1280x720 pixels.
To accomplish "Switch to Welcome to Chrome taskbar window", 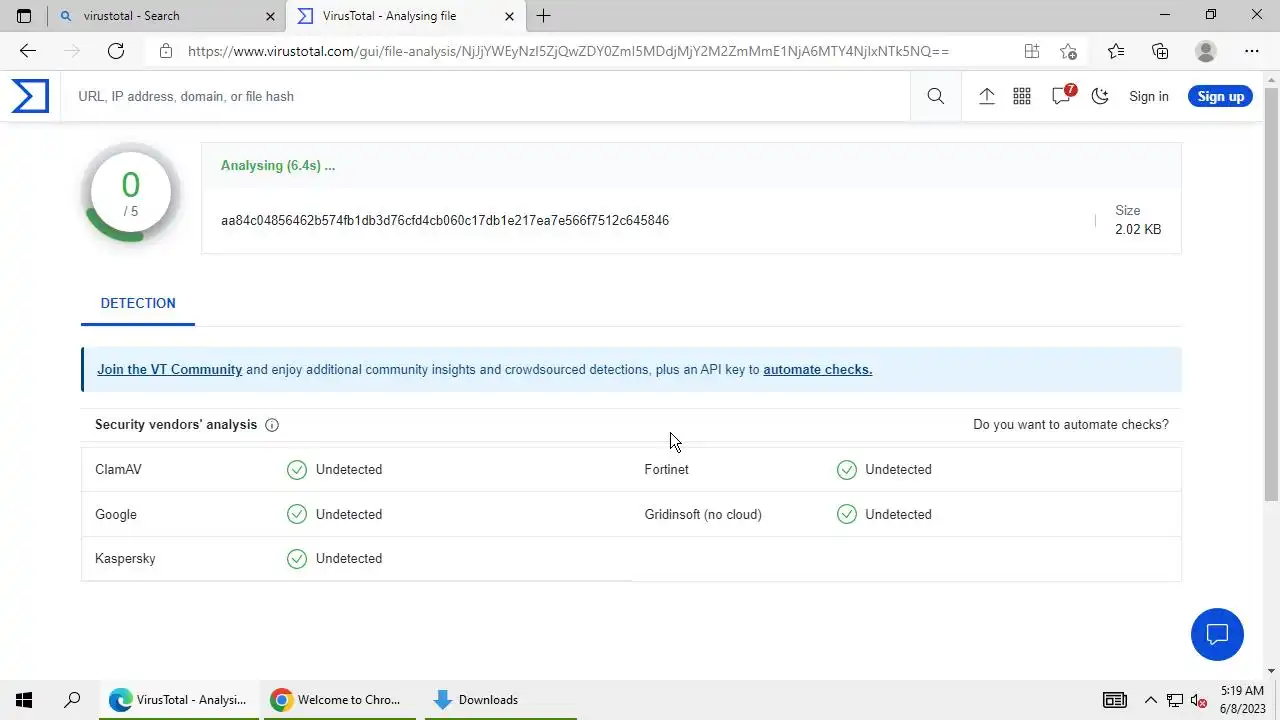I will pyautogui.click(x=339, y=700).
